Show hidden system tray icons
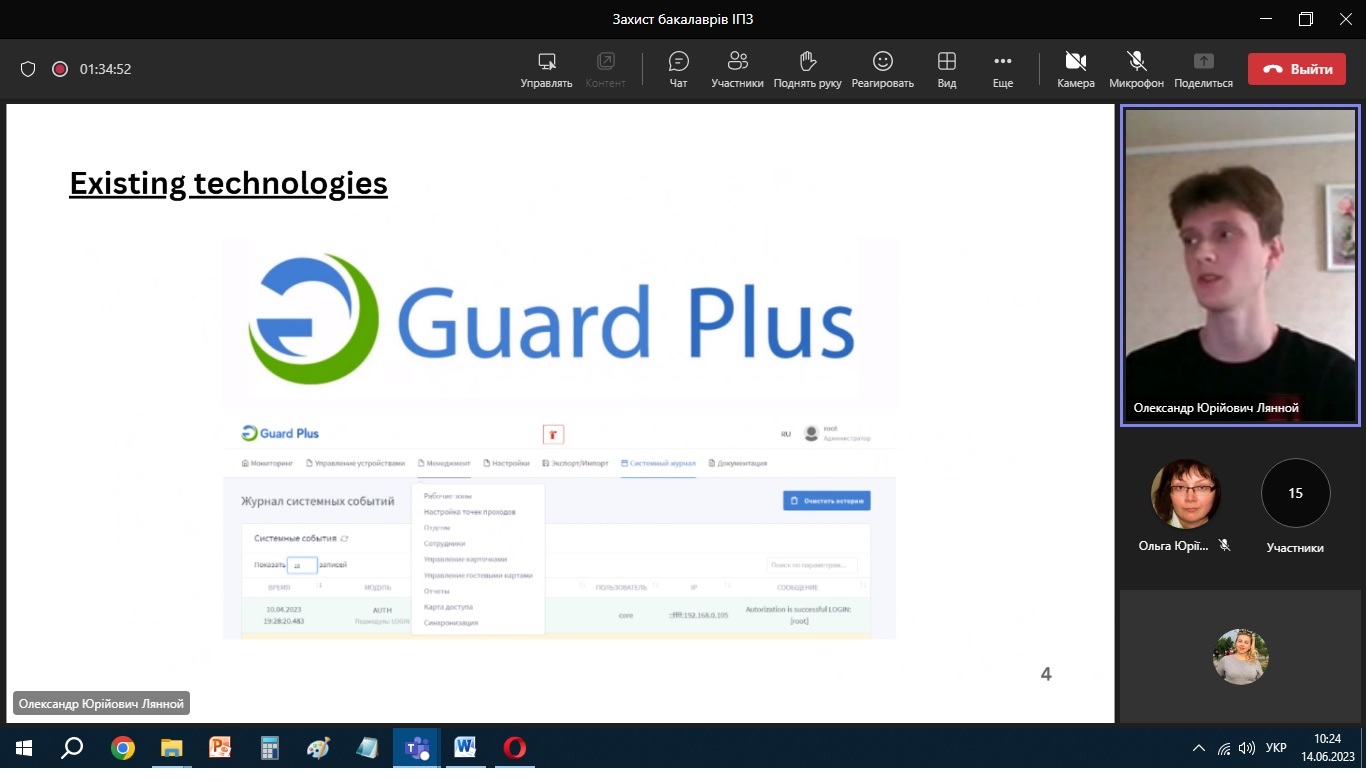 [1199, 748]
